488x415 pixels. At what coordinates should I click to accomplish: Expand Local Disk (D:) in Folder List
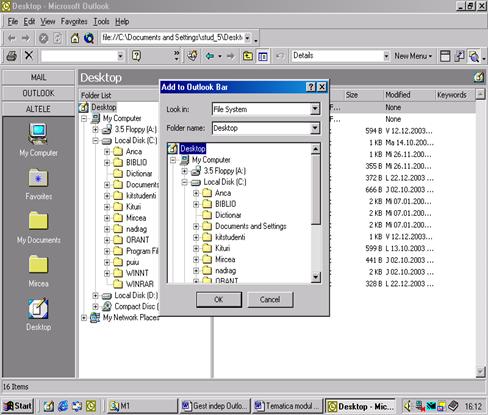coord(95,295)
